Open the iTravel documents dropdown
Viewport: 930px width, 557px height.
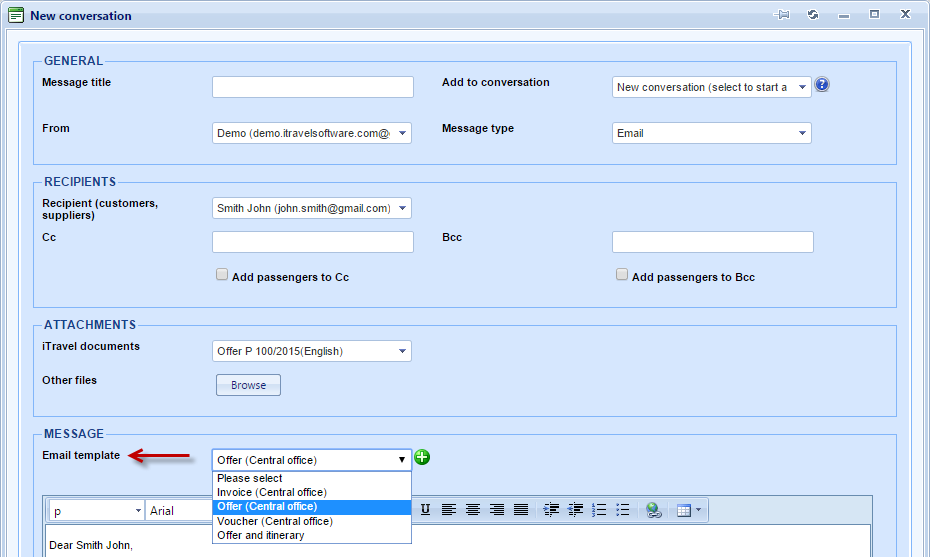pos(312,351)
